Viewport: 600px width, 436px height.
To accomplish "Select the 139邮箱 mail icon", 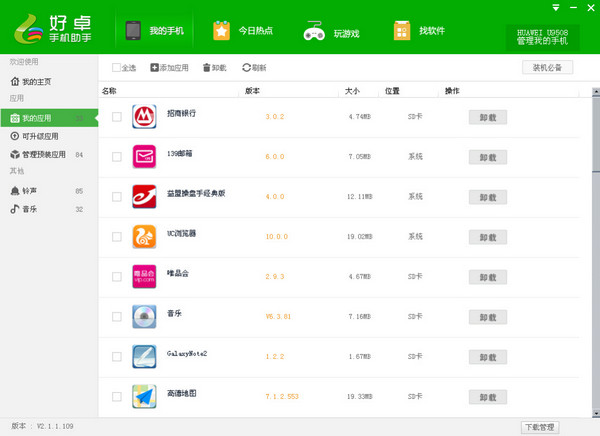I will (144, 157).
